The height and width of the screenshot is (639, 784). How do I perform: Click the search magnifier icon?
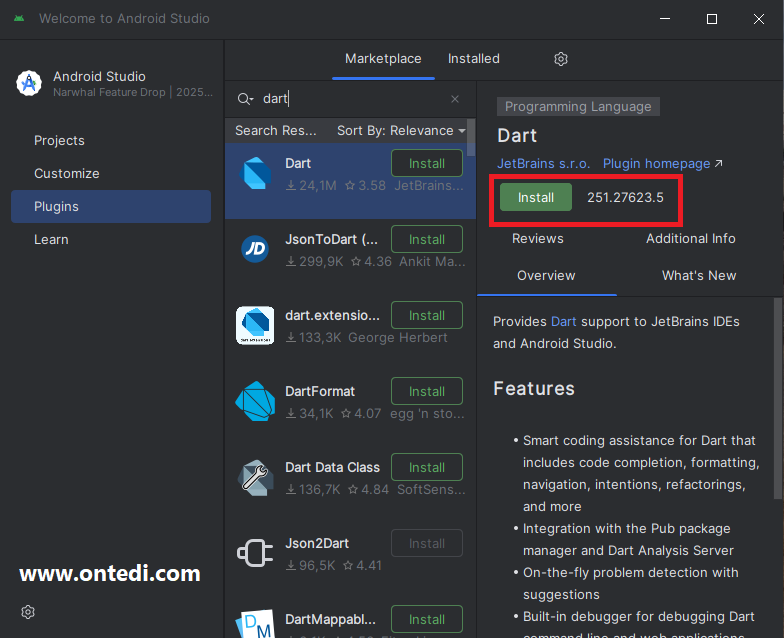244,98
